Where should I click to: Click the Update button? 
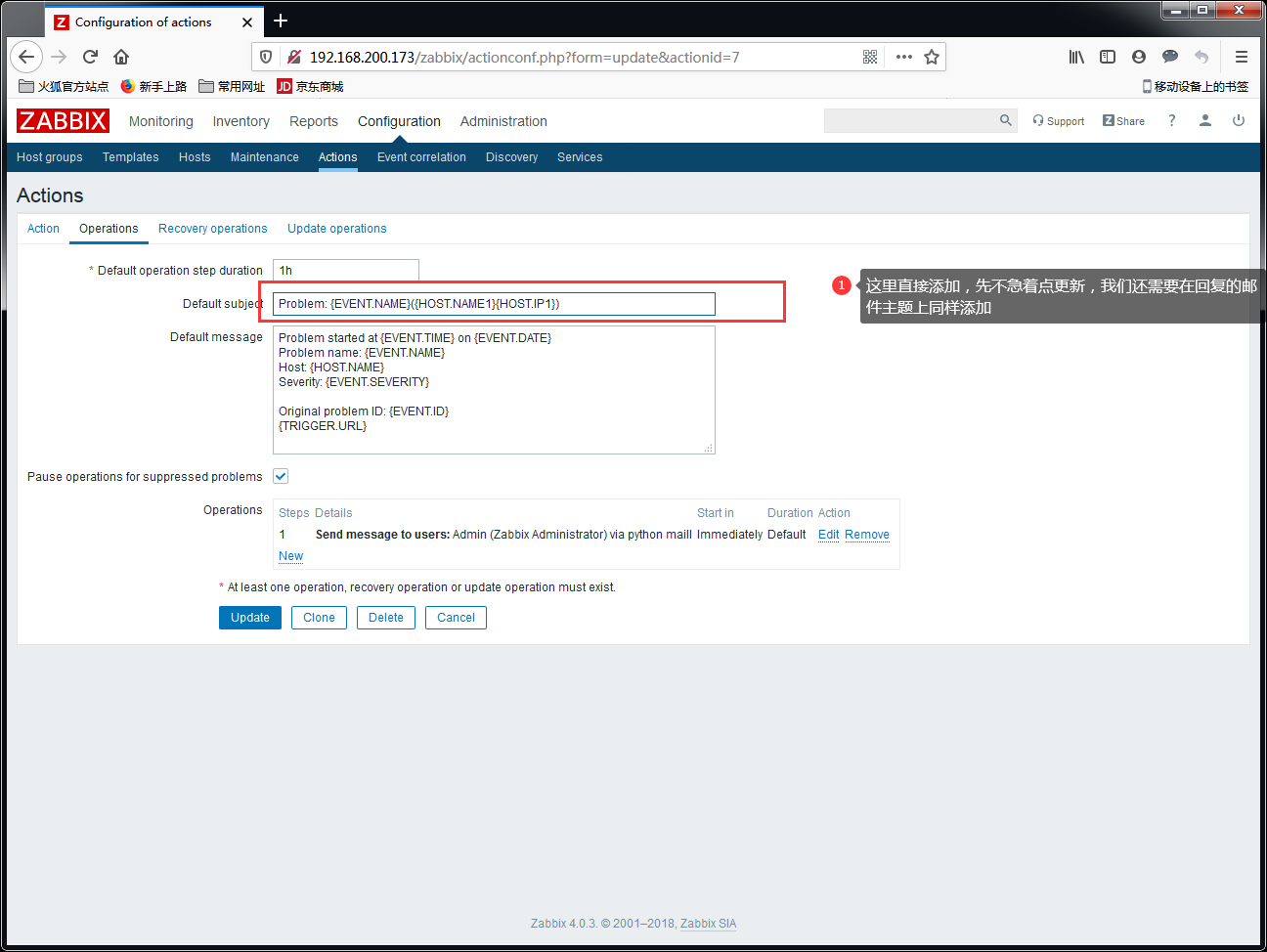[x=250, y=618]
